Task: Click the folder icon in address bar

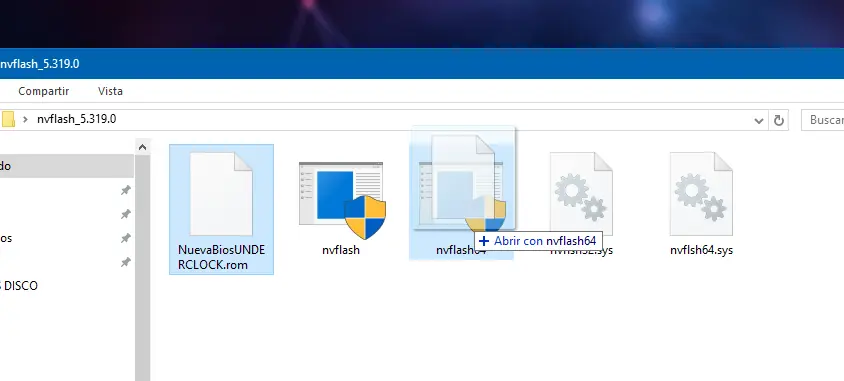Action: 8,119
